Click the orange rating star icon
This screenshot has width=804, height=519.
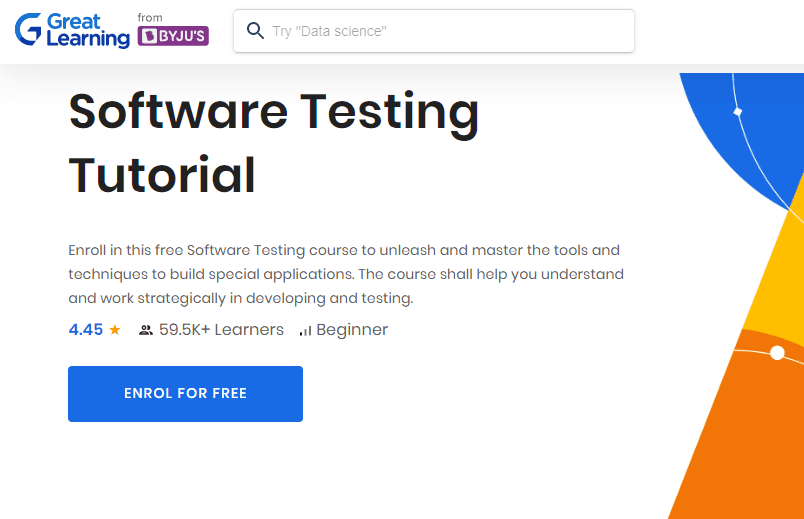pyautogui.click(x=115, y=330)
